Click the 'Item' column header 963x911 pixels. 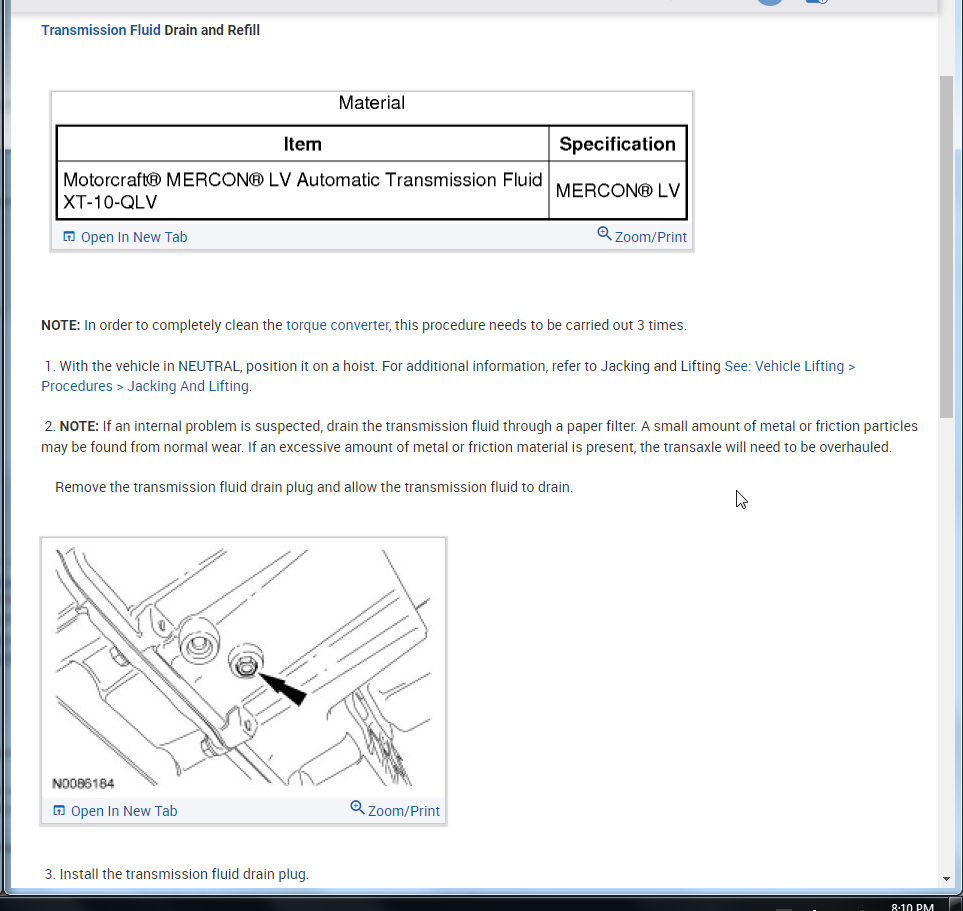303,144
